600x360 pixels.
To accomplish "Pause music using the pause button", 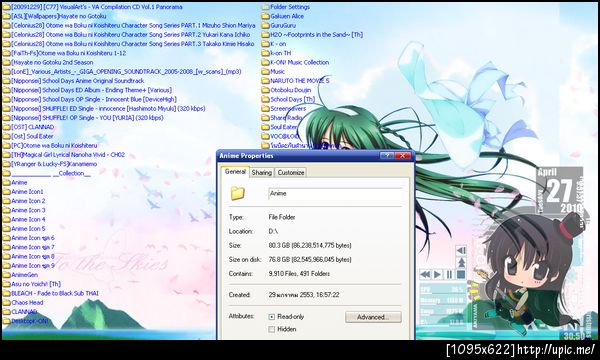I will tap(449, 274).
